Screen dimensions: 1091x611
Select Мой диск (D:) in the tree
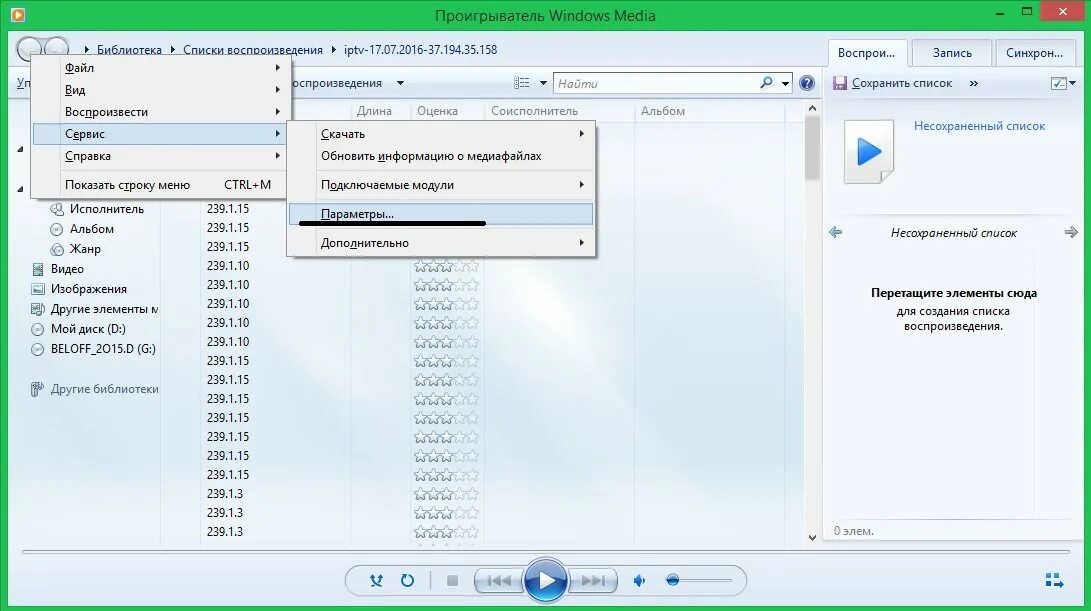click(88, 329)
